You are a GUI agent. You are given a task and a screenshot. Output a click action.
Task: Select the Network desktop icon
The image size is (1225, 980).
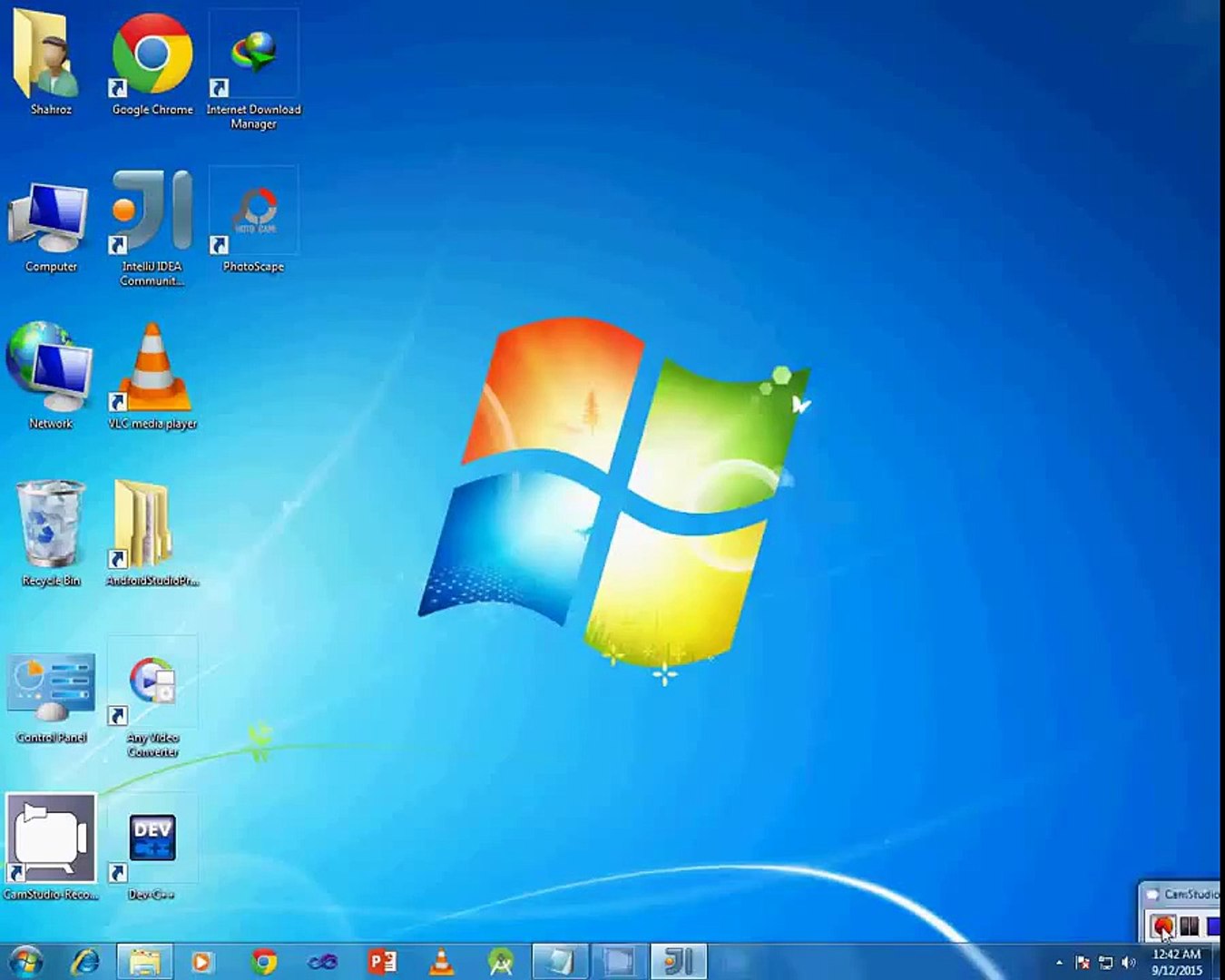(x=50, y=375)
